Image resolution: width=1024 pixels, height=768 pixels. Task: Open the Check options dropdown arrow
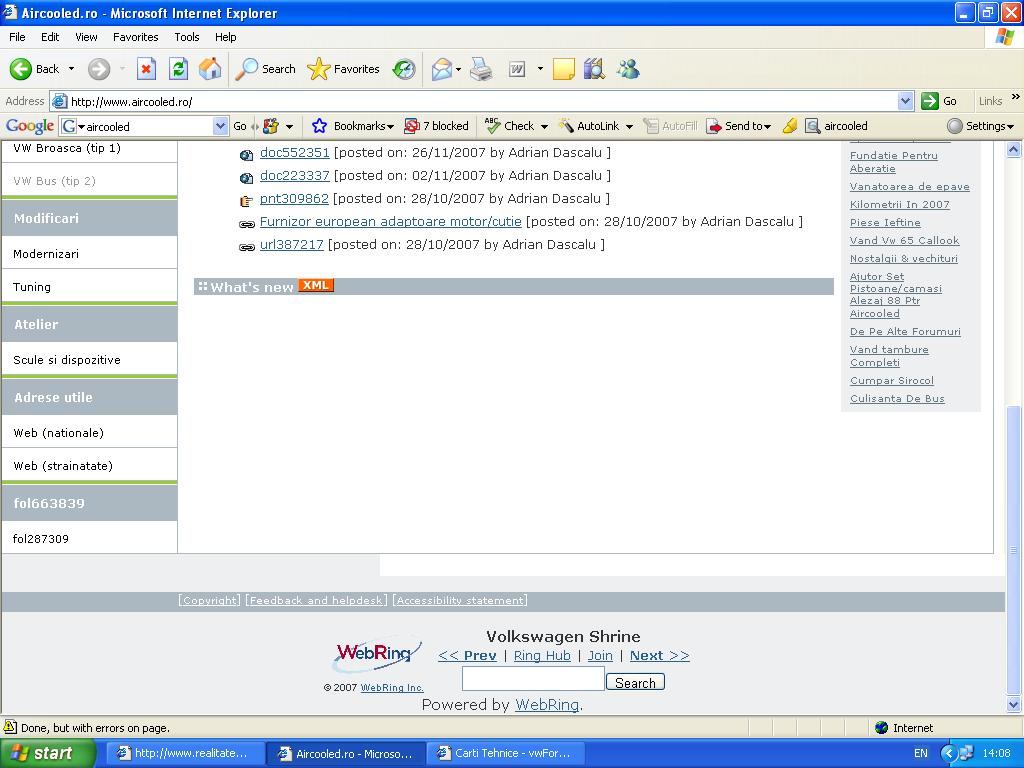544,126
